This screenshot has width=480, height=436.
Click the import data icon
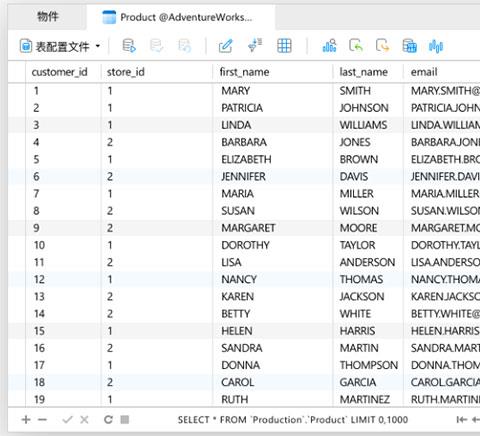click(356, 46)
